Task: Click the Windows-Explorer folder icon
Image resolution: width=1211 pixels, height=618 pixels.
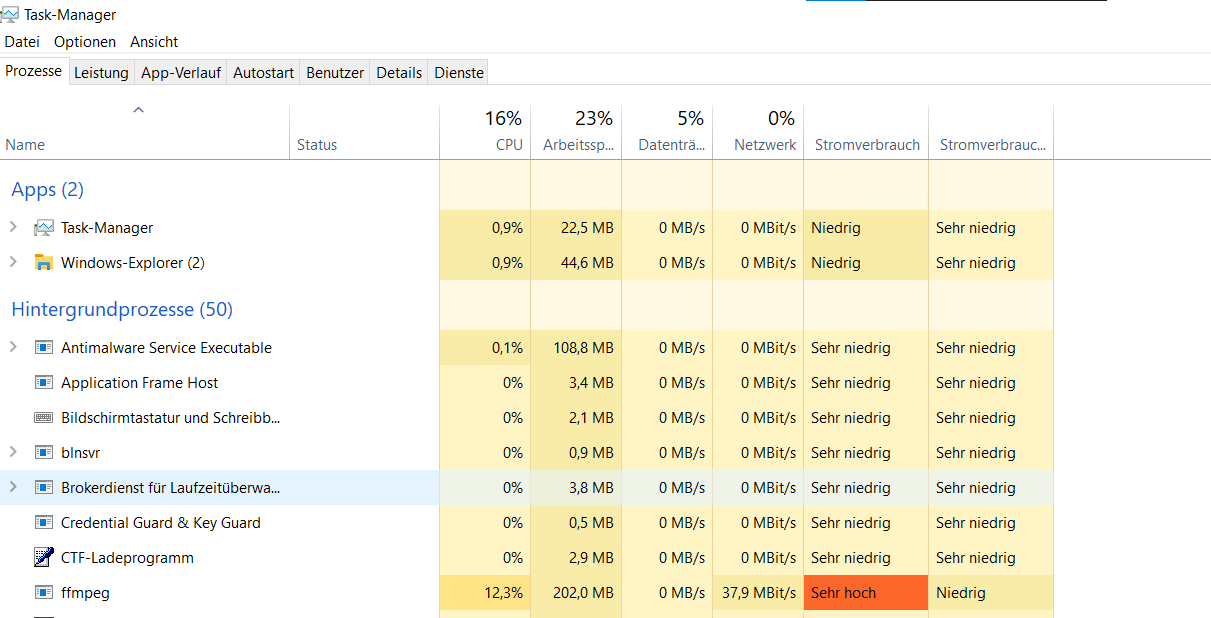Action: click(x=44, y=262)
